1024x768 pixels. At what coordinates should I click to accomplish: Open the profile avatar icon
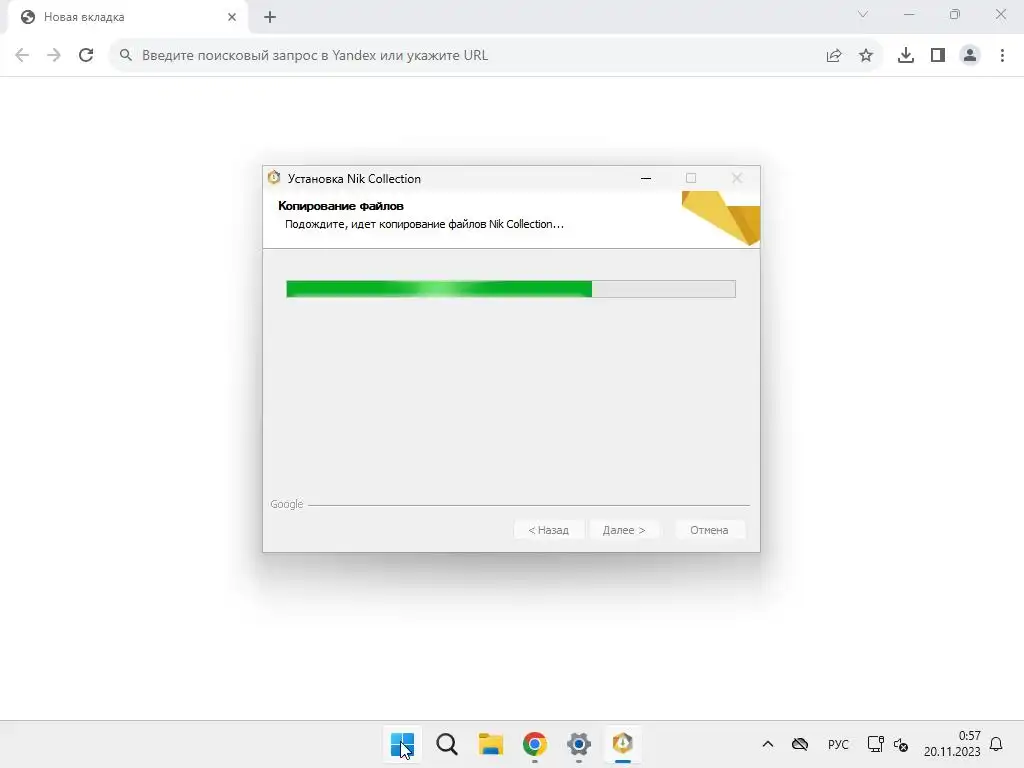coord(970,56)
